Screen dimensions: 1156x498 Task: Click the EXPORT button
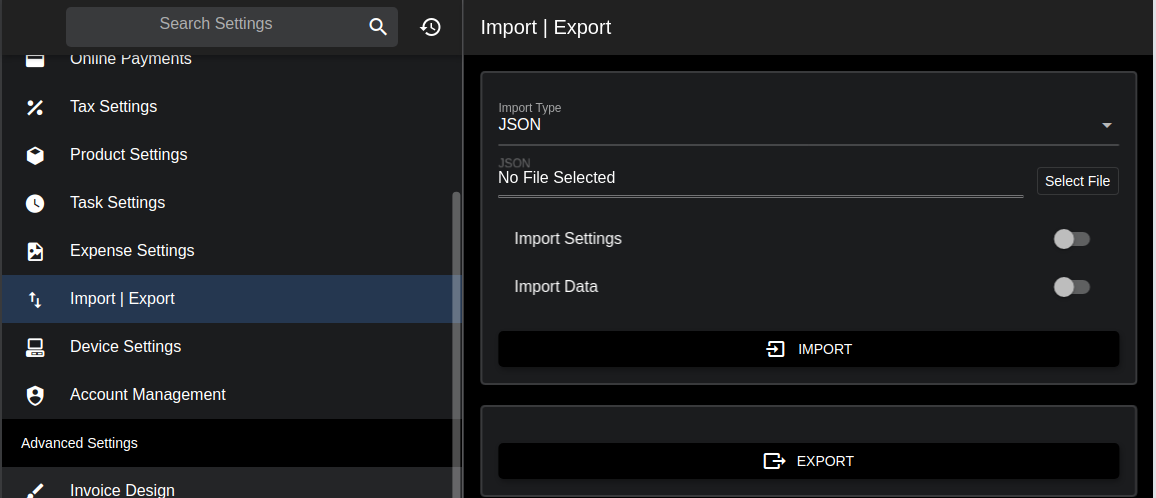(x=808, y=461)
